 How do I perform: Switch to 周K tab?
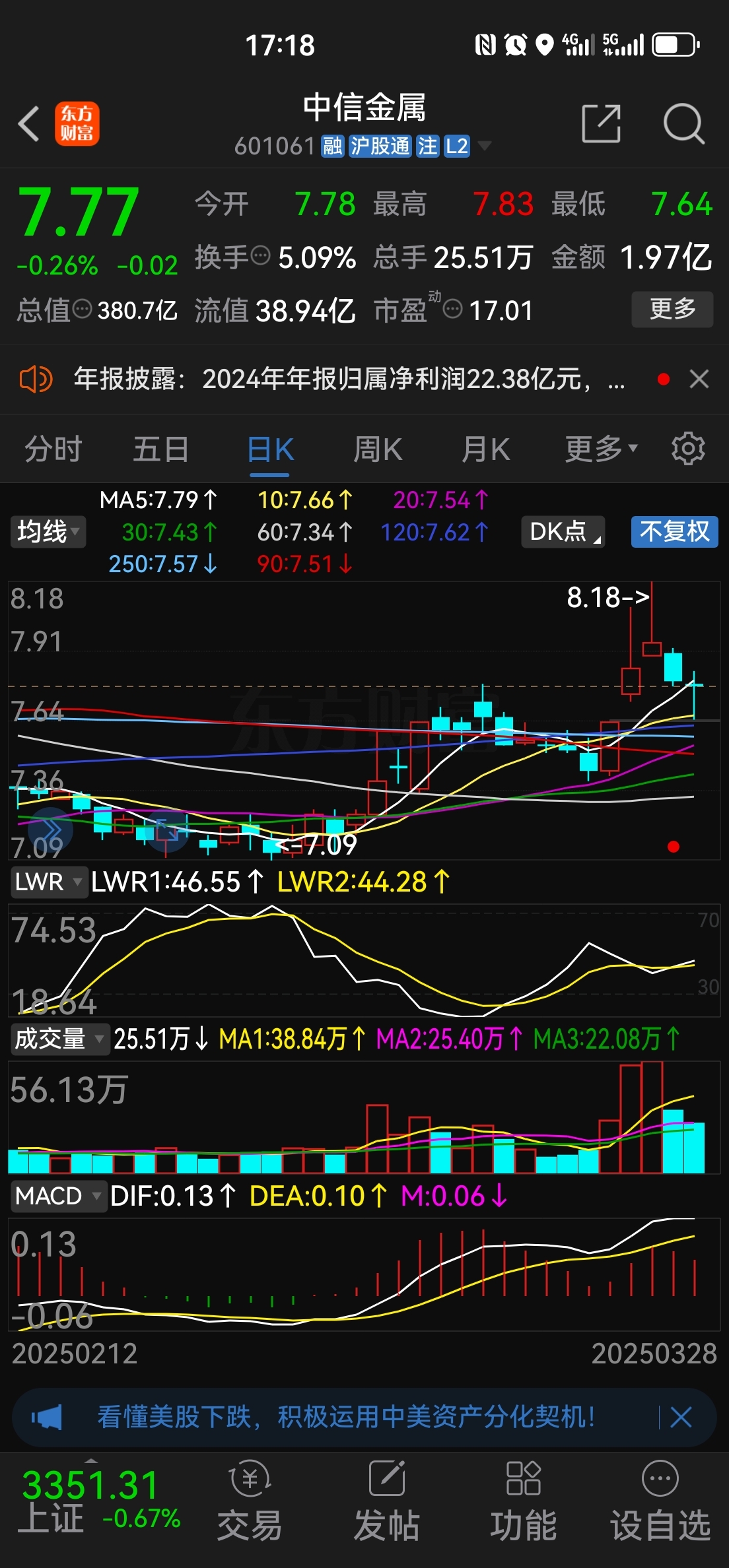pos(378,449)
